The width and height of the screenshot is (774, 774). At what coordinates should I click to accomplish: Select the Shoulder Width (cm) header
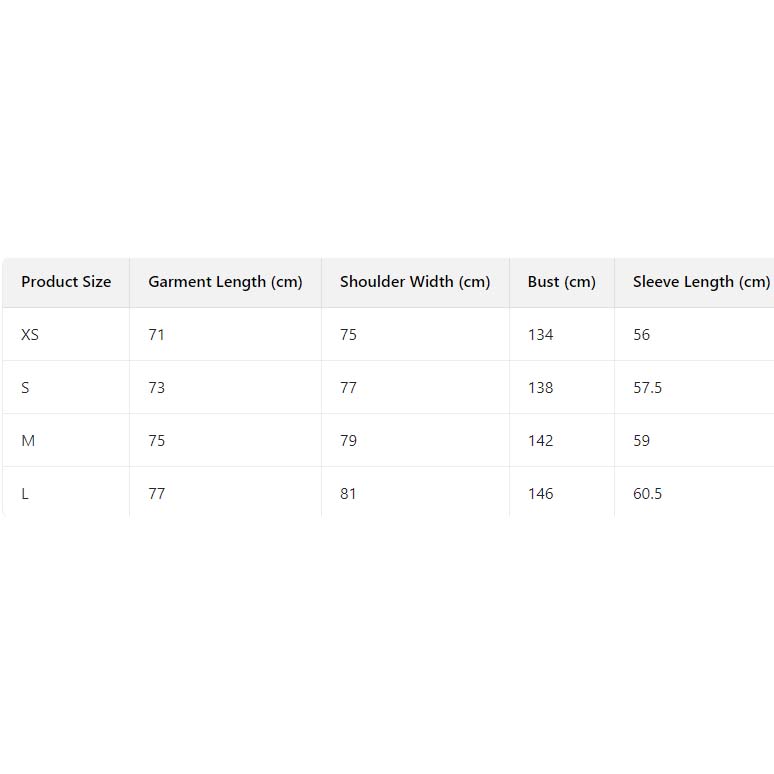(x=415, y=282)
